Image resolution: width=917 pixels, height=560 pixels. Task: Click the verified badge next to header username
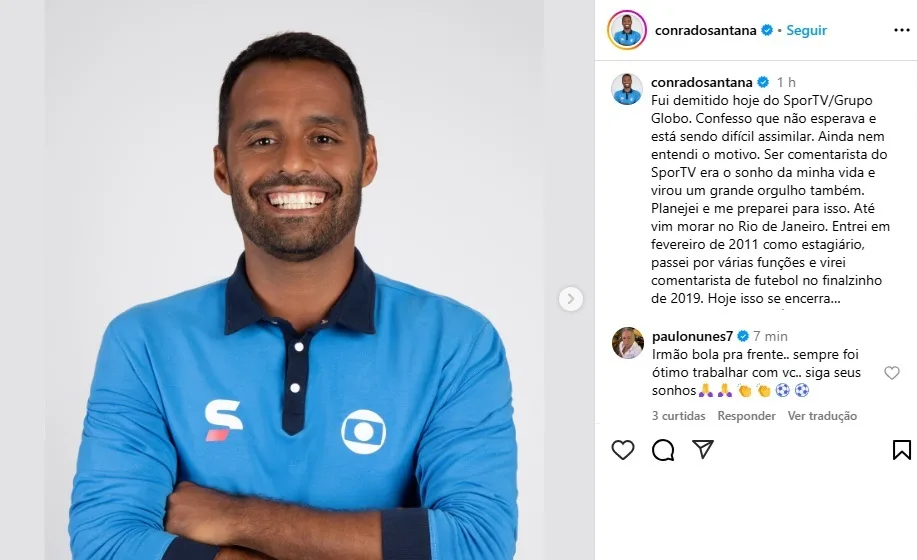(x=767, y=30)
